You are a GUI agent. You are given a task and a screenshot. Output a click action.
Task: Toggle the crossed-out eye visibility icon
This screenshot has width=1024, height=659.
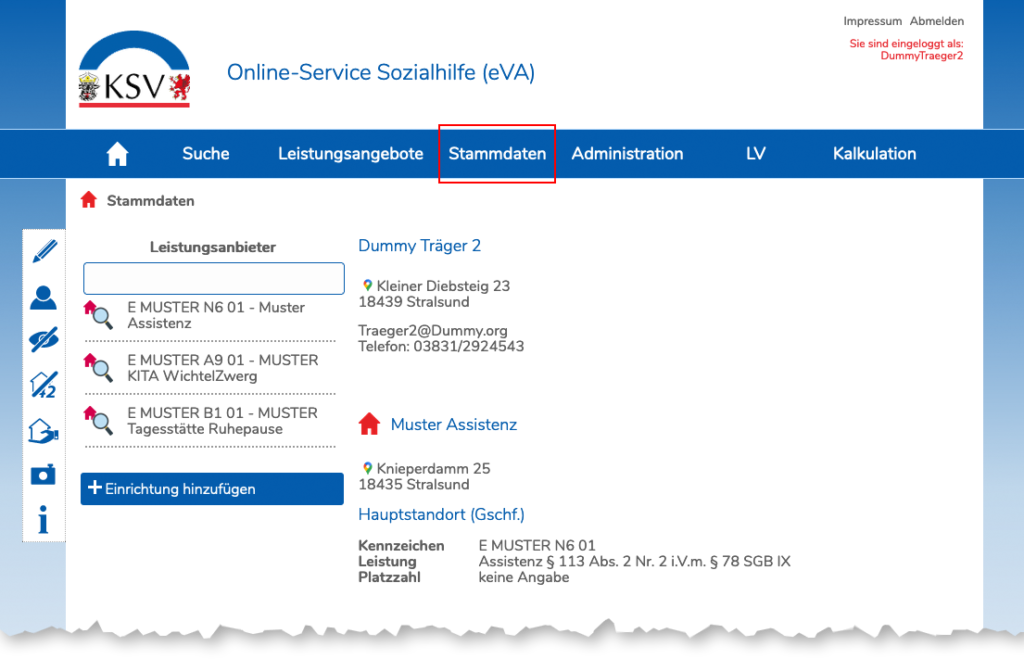[x=44, y=341]
